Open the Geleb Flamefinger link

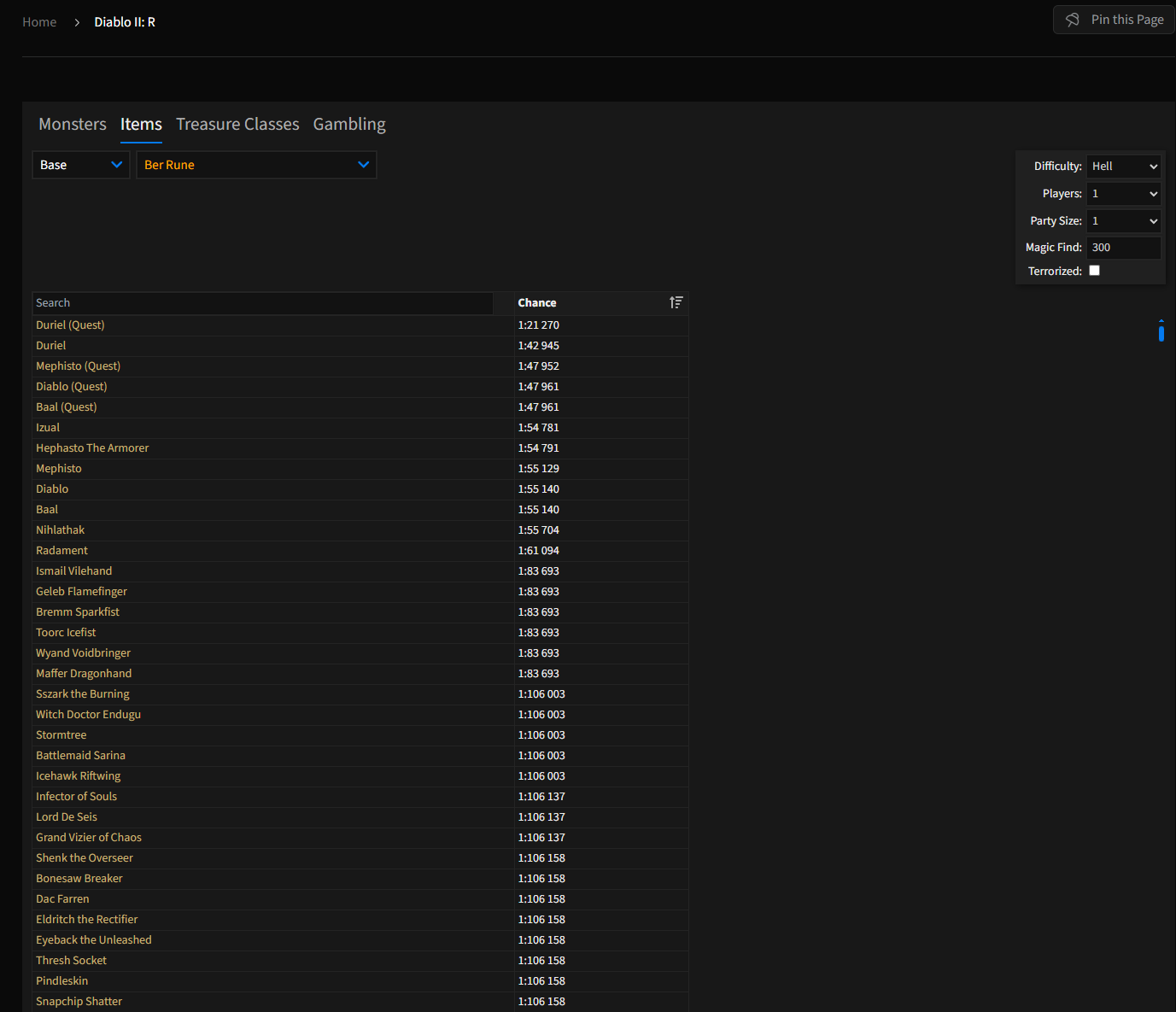[81, 592]
